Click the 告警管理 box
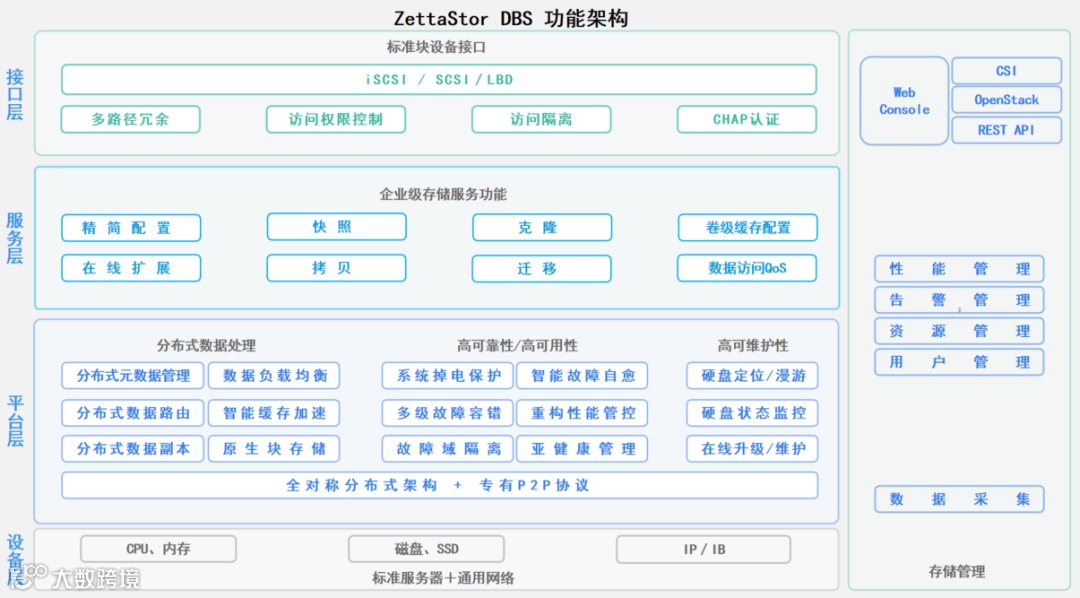This screenshot has height=598, width=1080. (x=959, y=300)
